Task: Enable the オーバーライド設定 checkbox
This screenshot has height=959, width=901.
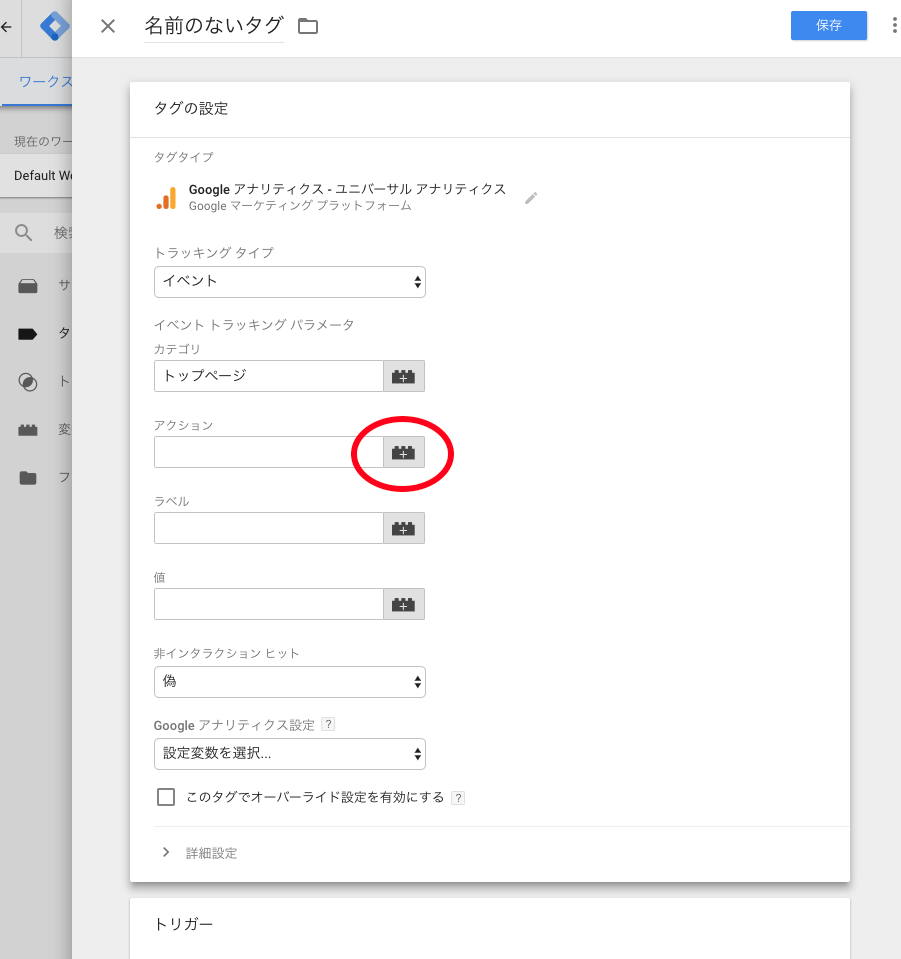Action: point(165,797)
